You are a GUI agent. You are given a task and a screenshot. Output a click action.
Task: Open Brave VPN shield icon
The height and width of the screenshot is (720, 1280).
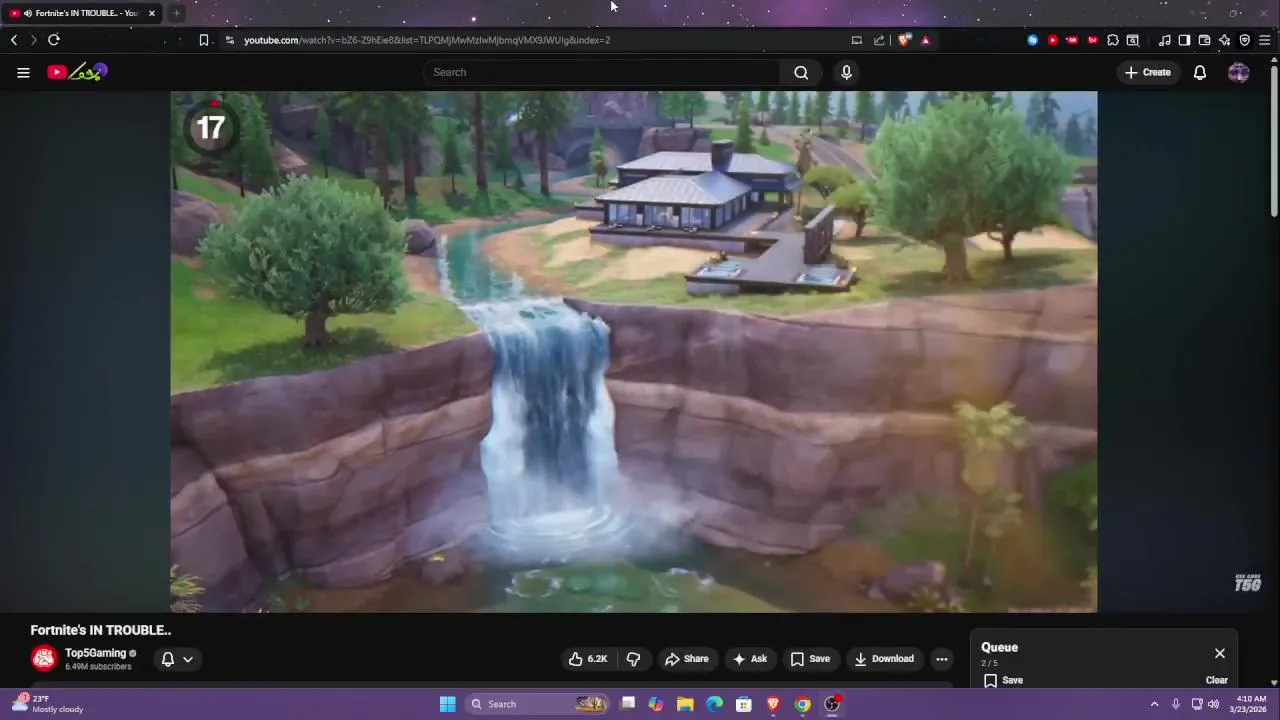point(1245,40)
